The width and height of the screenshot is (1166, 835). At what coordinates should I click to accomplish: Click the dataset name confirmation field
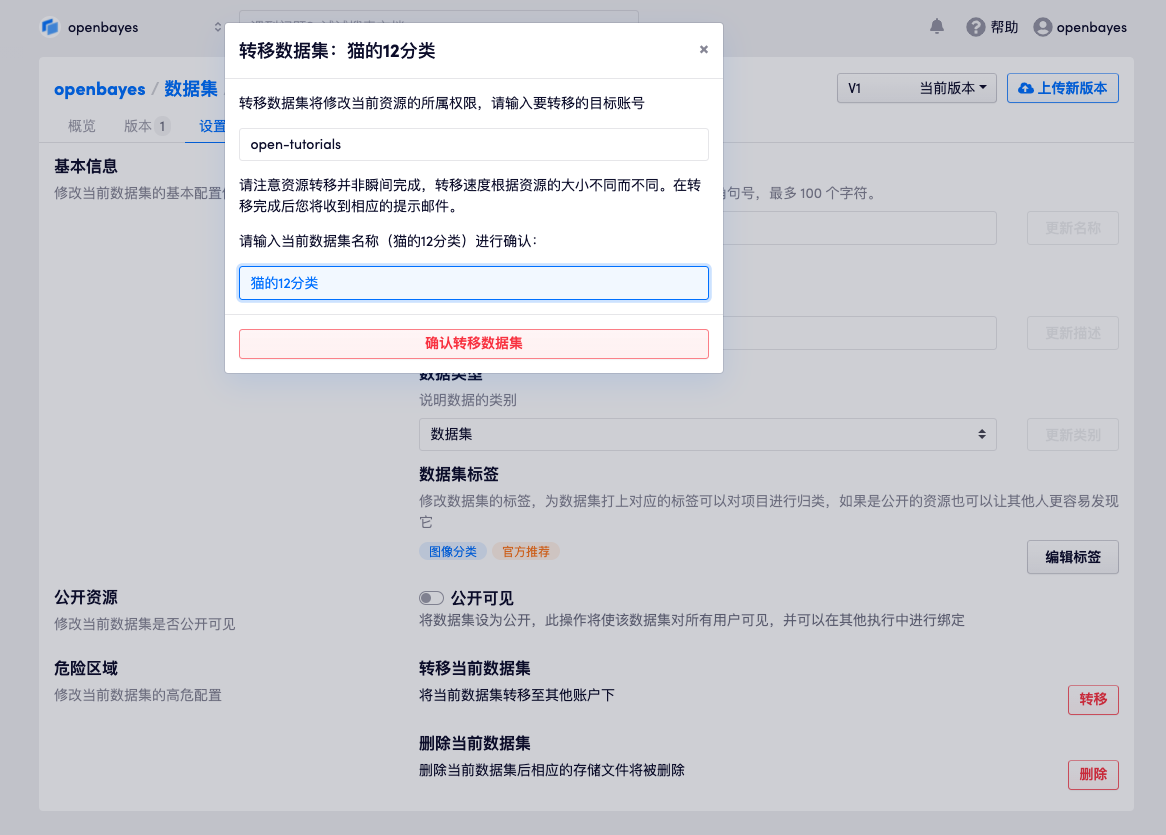coord(473,283)
